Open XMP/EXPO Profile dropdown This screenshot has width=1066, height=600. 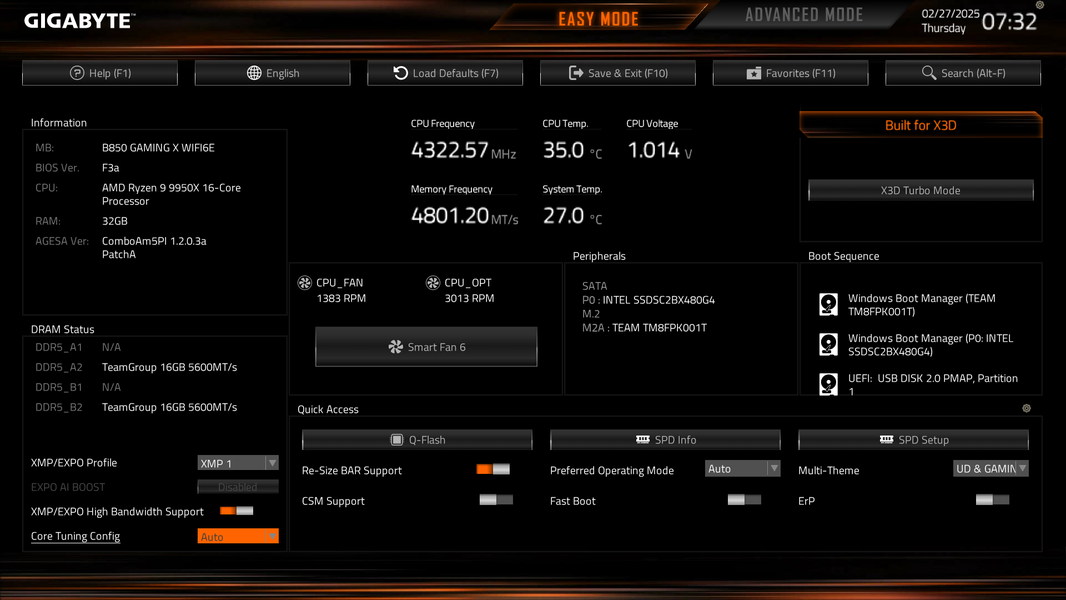click(x=238, y=463)
